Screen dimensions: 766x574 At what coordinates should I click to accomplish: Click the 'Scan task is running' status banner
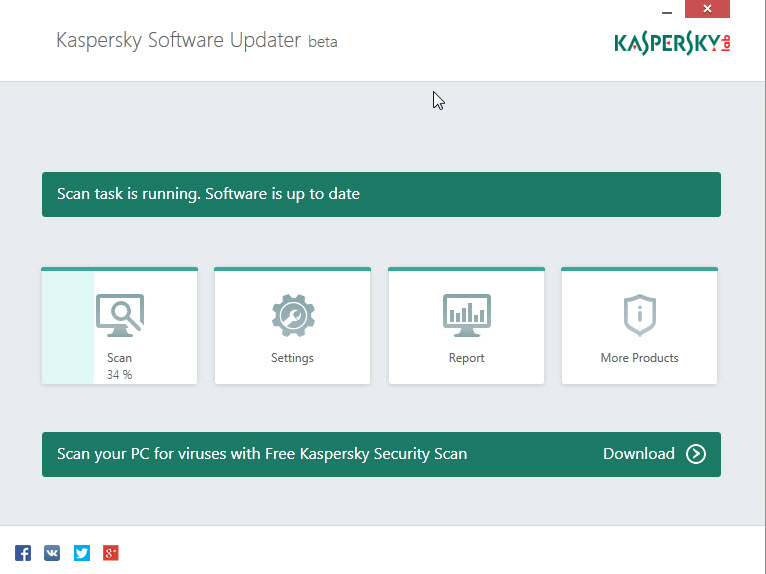click(381, 194)
